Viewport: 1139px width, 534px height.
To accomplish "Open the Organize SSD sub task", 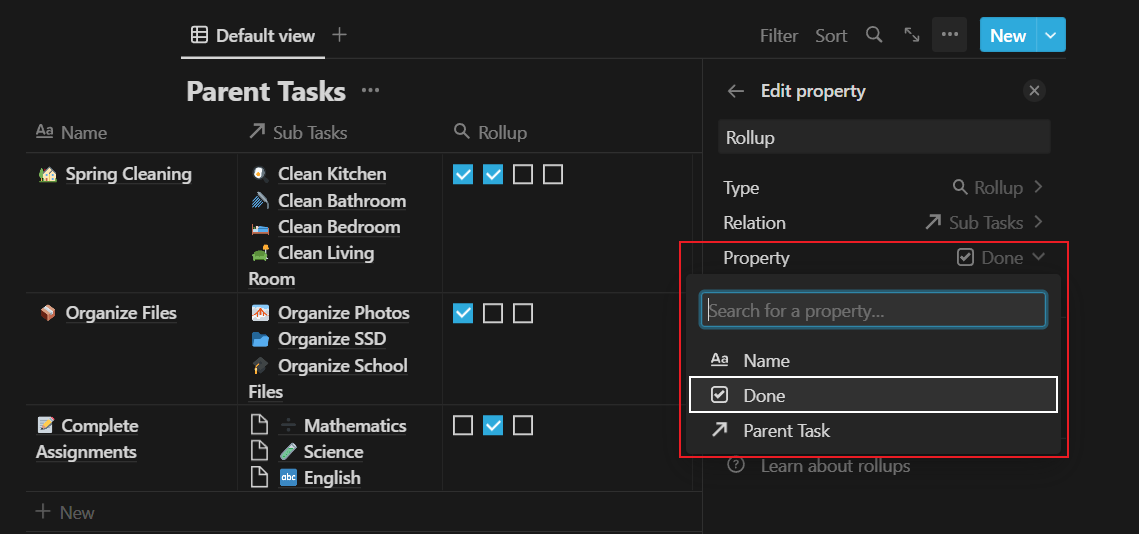I will coord(332,339).
